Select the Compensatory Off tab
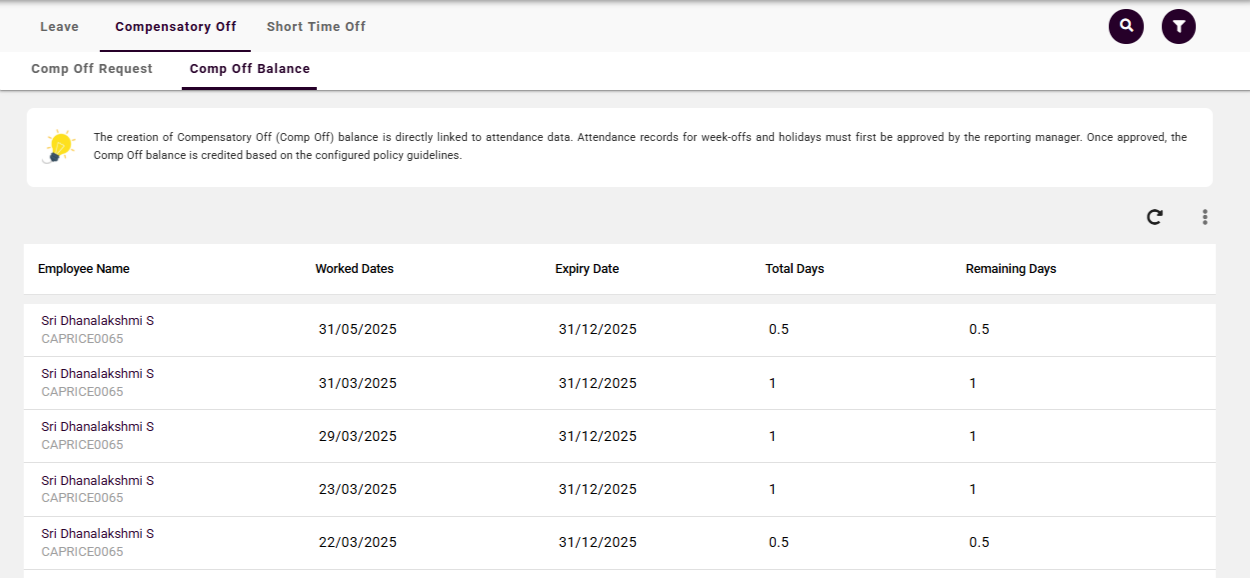Screen dimensions: 1250x578 tap(175, 27)
